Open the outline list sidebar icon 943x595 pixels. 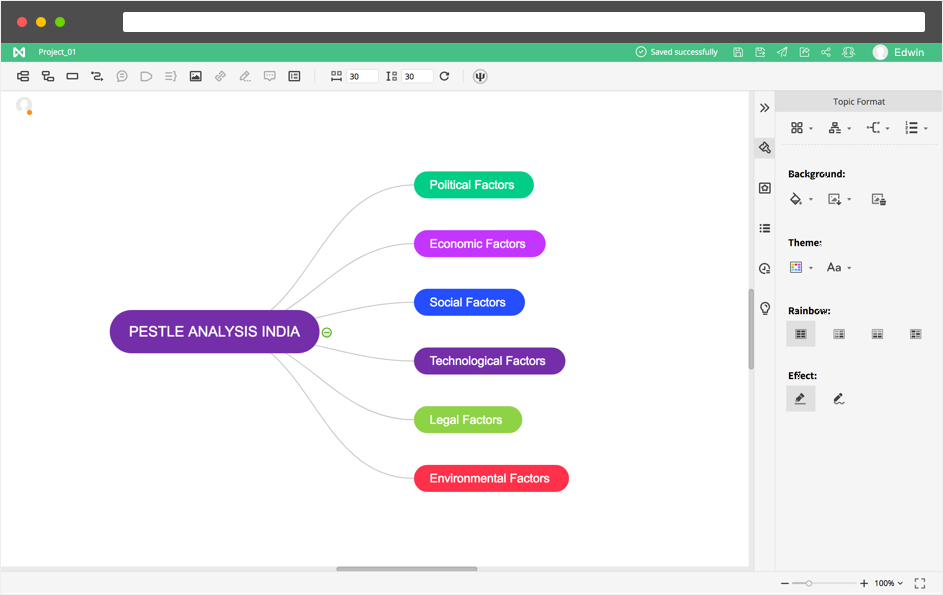765,228
